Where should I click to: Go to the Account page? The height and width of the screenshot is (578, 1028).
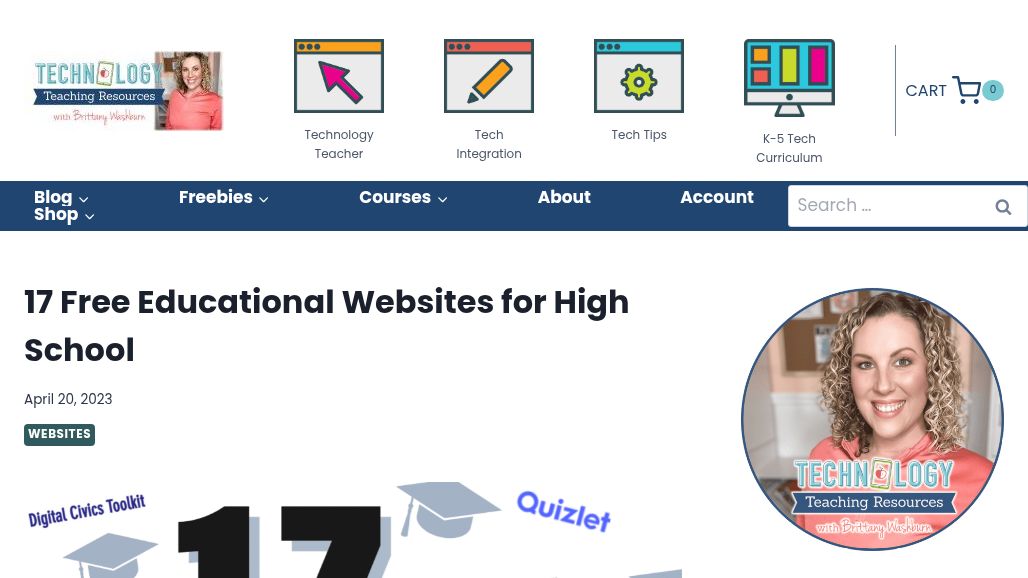(x=717, y=197)
